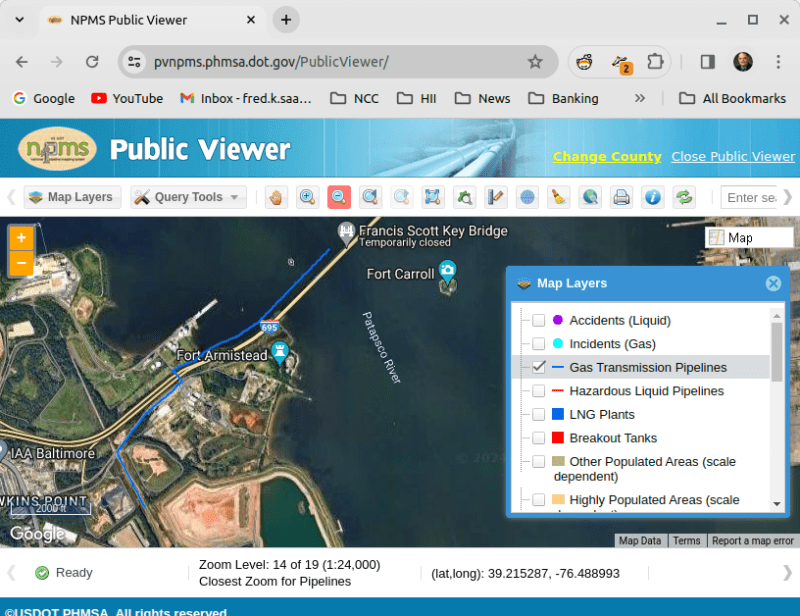Screen dimensions: 800x616
Task: Zoom to full extent tool
Action: click(433, 197)
